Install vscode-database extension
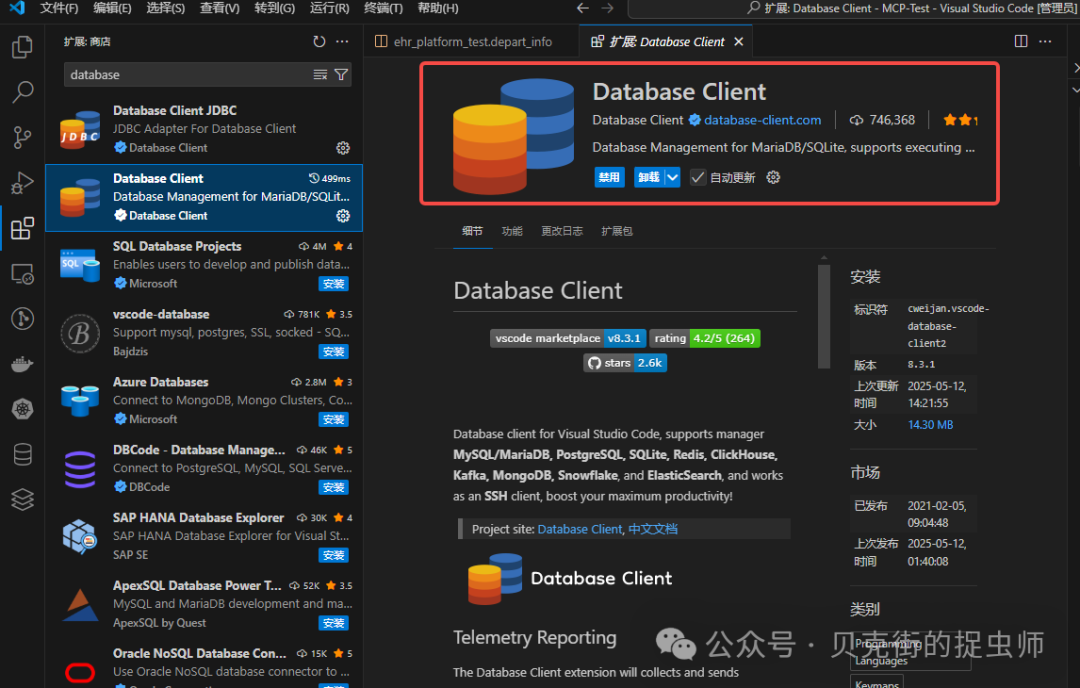 click(x=333, y=352)
